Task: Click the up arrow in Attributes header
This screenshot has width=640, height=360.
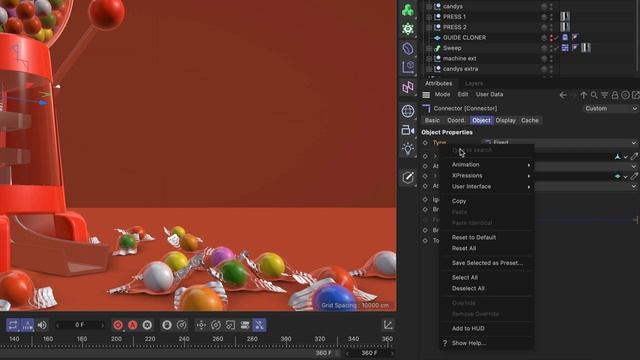Action: (x=584, y=95)
